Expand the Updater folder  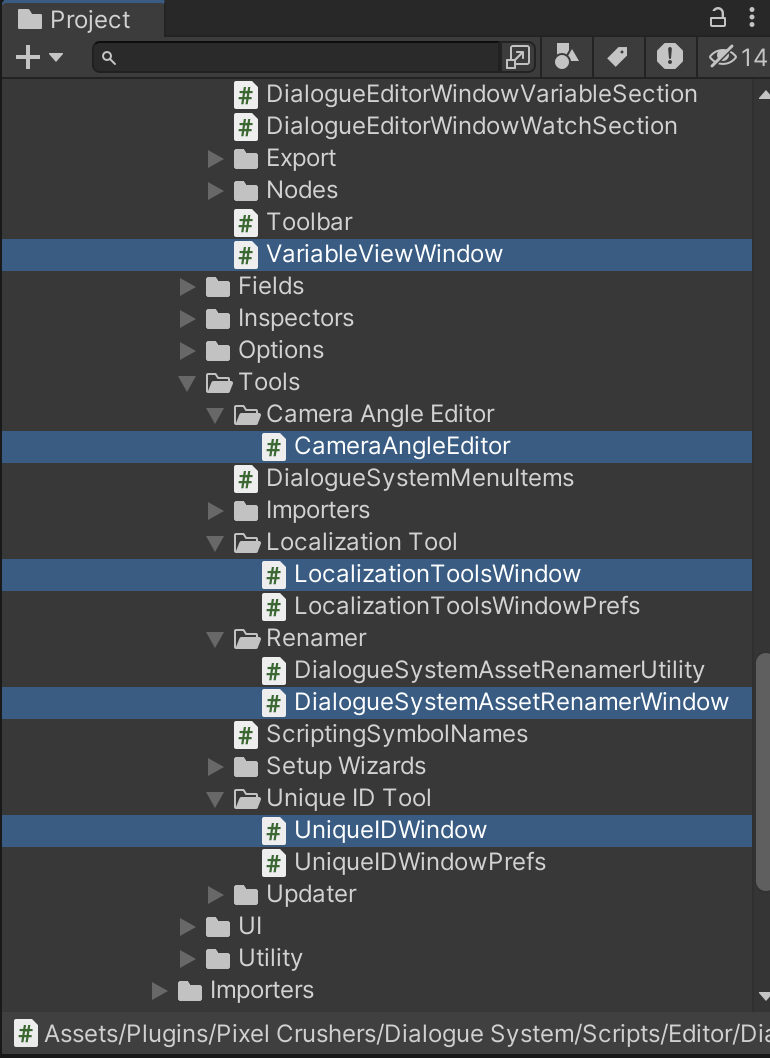[x=215, y=895]
